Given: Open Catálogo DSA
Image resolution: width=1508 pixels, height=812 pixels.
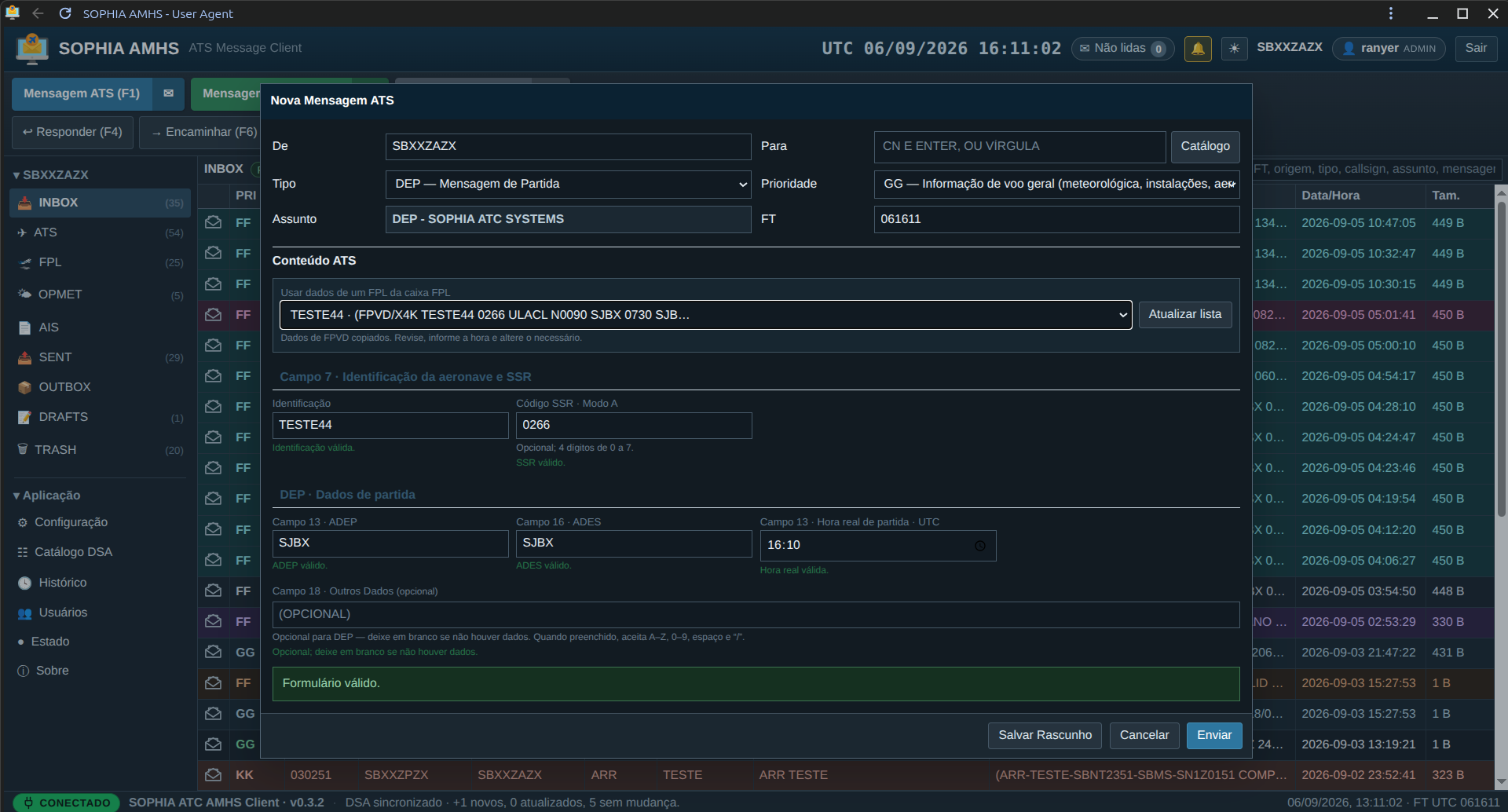Looking at the screenshot, I should tap(101, 552).
